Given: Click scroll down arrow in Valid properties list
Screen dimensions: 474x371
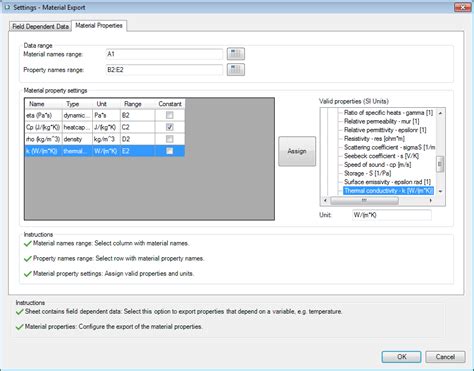Looking at the screenshot, I should coord(440,191).
